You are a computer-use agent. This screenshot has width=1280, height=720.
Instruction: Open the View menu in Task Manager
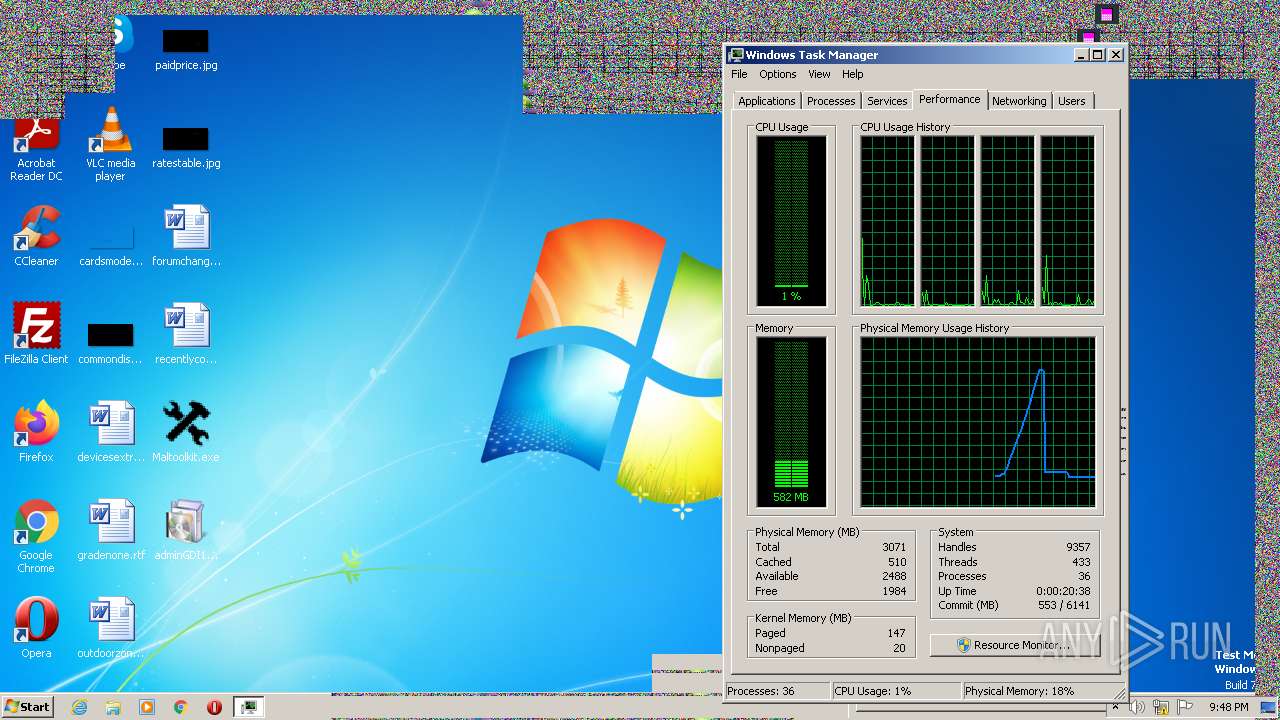(819, 74)
